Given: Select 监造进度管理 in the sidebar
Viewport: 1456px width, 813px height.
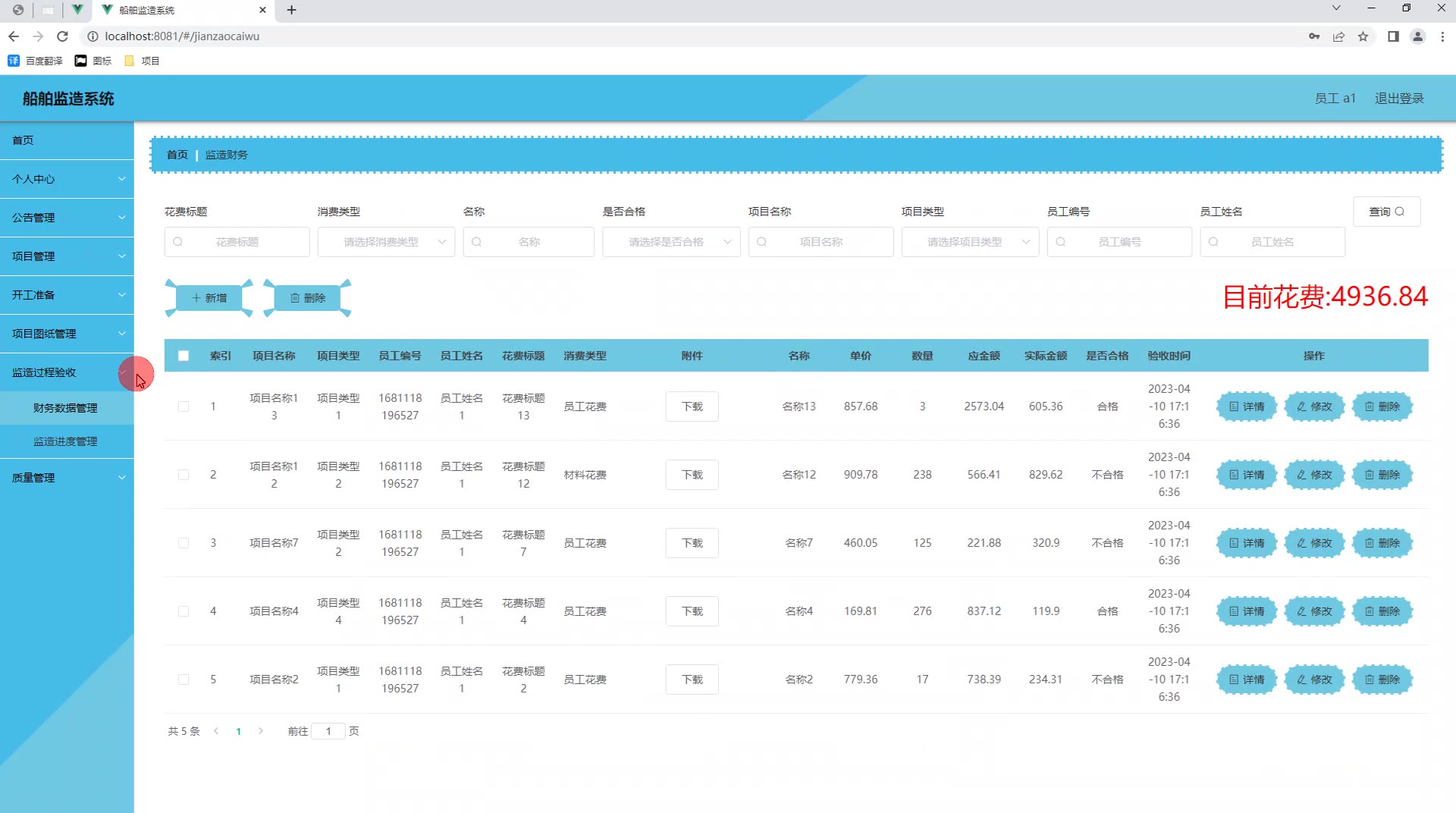Looking at the screenshot, I should 67,441.
